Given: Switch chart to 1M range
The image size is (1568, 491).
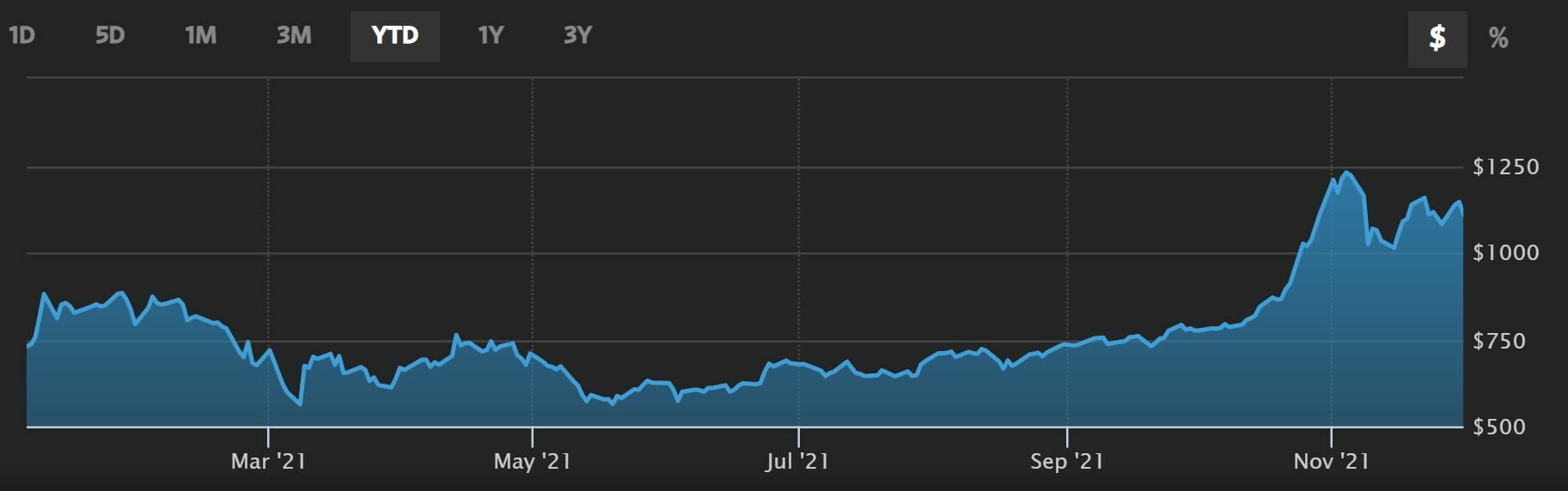Looking at the screenshot, I should [x=201, y=36].
